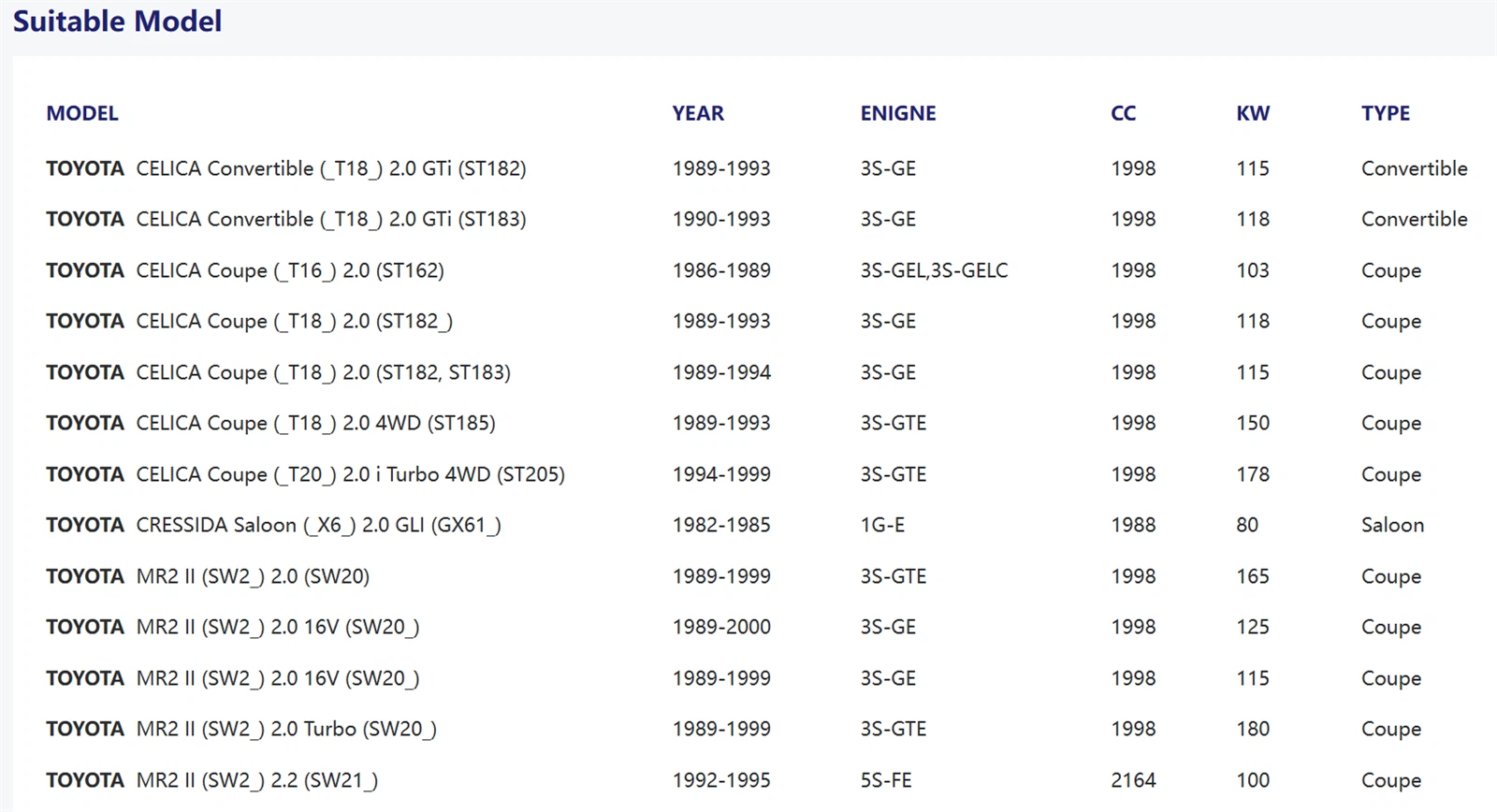Click KW value 80

coord(1247,525)
